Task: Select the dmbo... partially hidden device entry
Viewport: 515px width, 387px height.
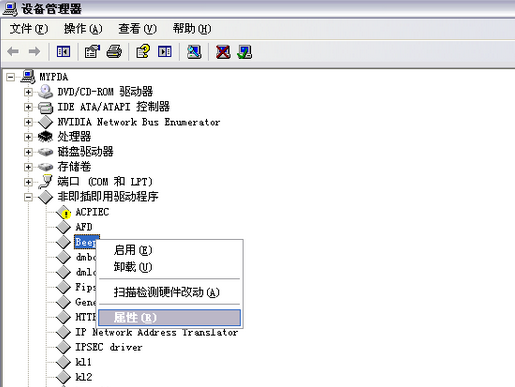Action: click(86, 257)
